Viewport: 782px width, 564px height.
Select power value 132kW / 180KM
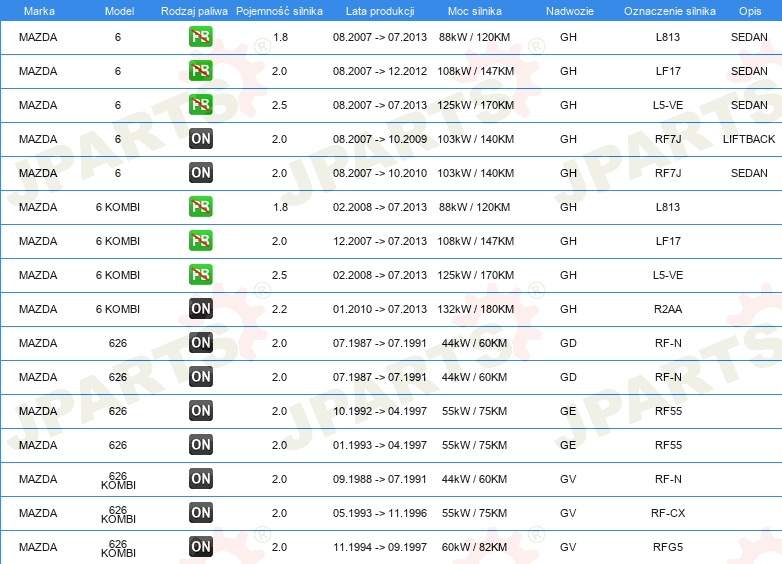coord(475,309)
